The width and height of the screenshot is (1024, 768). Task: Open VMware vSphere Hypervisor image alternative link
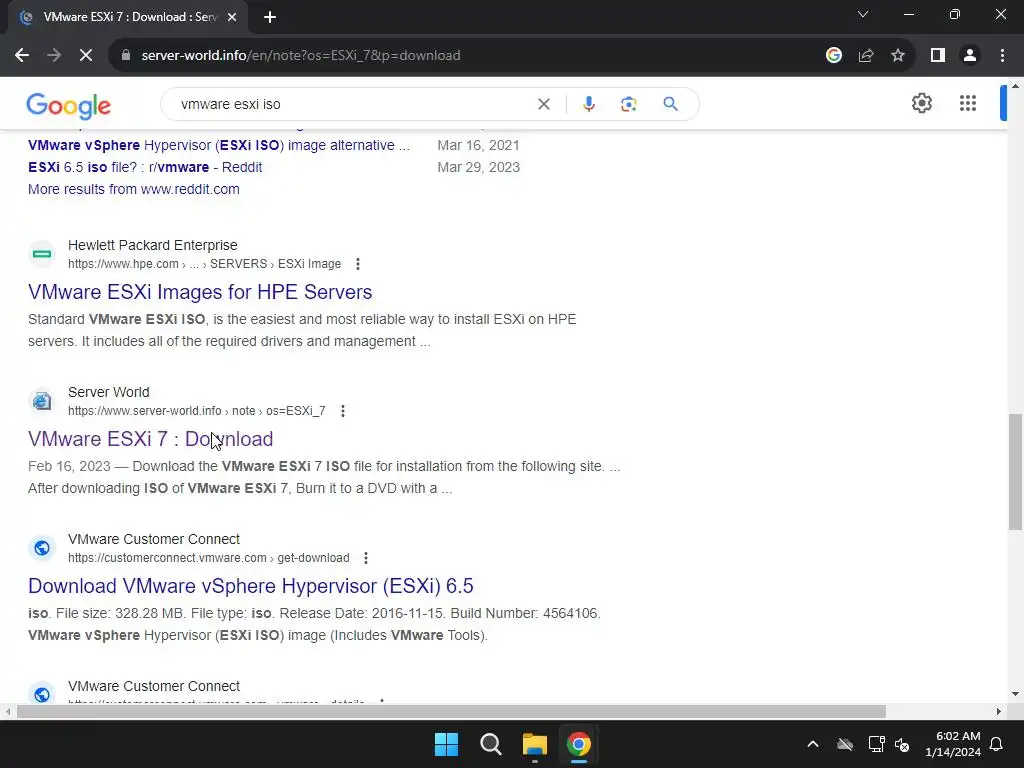(219, 145)
